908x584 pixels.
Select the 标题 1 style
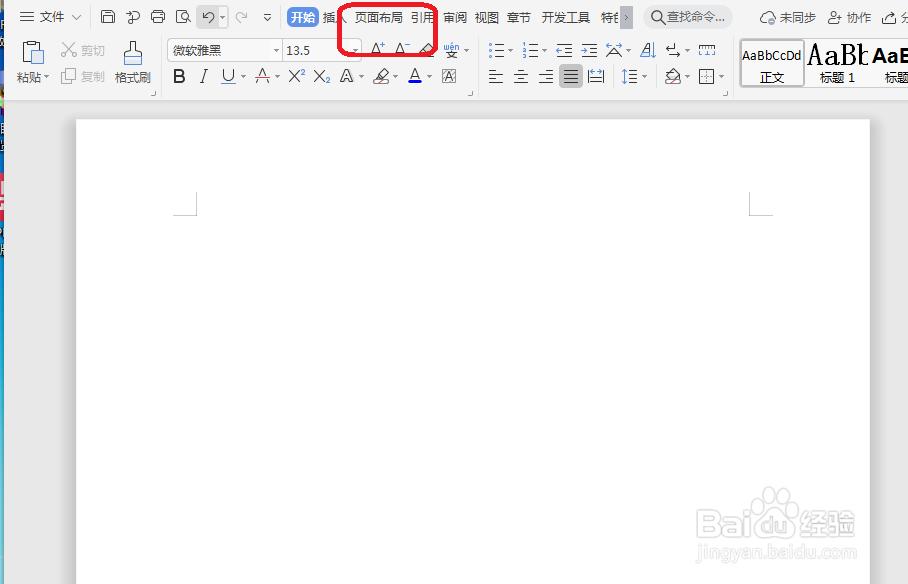[x=837, y=63]
